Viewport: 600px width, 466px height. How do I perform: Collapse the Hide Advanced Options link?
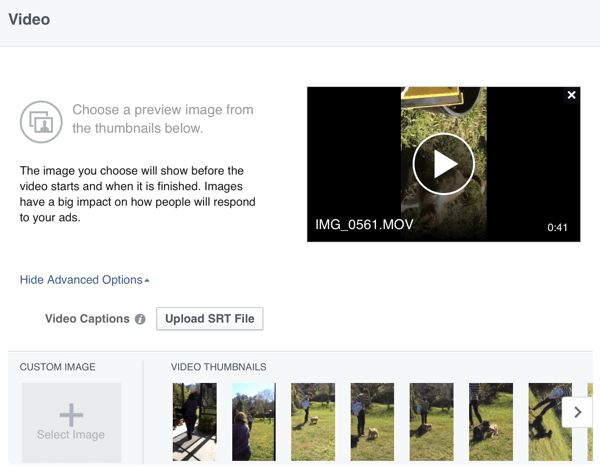coord(84,280)
